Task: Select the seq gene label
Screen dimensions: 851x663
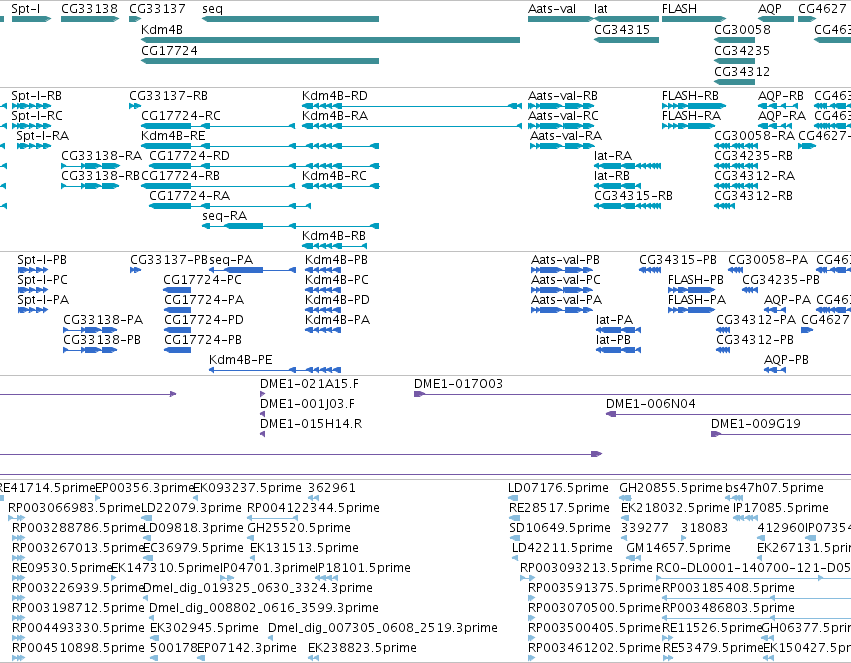Action: [x=212, y=9]
